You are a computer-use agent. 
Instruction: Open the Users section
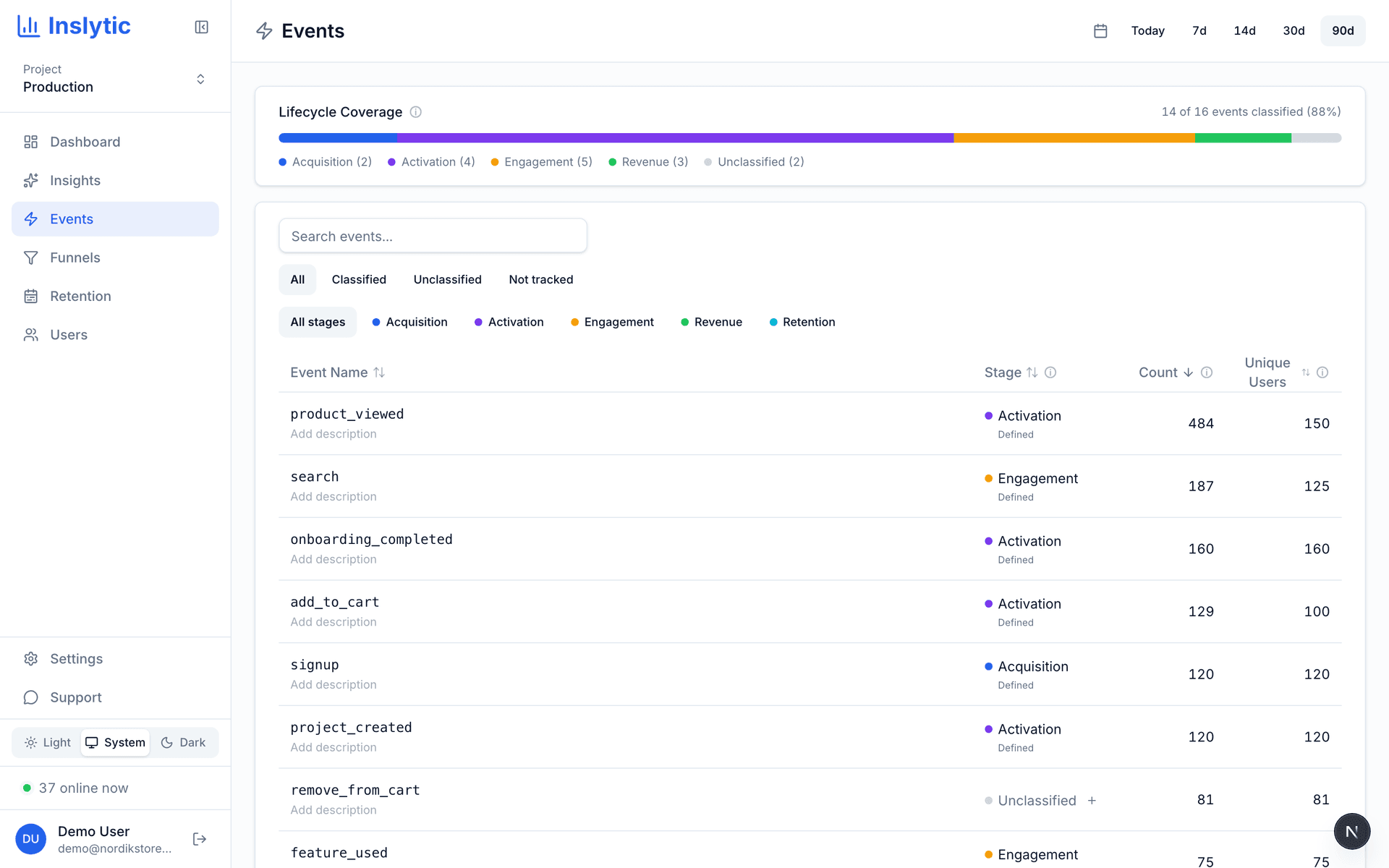(68, 334)
